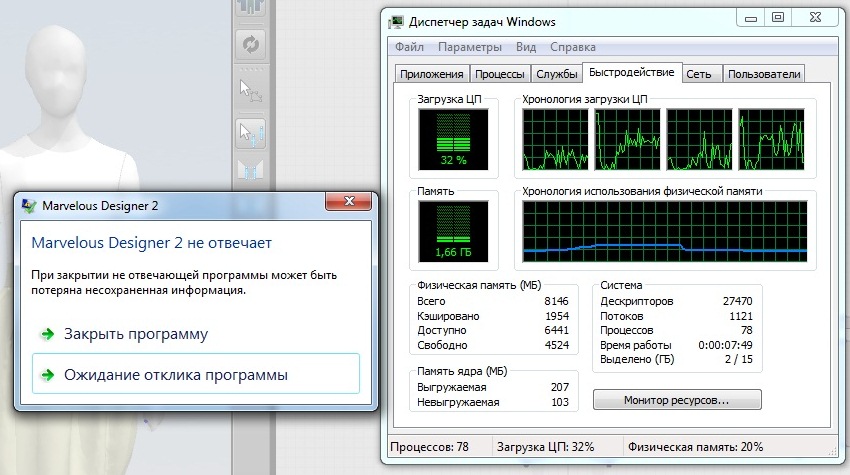Click the Всего value 8146

[x=557, y=301]
